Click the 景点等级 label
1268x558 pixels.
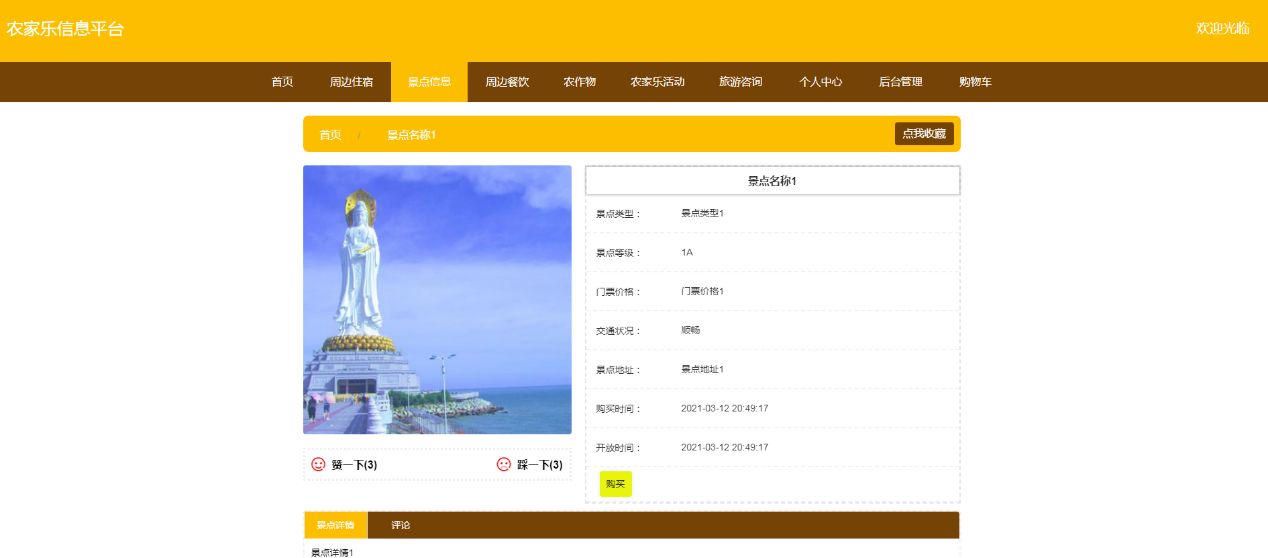pyautogui.click(x=618, y=253)
